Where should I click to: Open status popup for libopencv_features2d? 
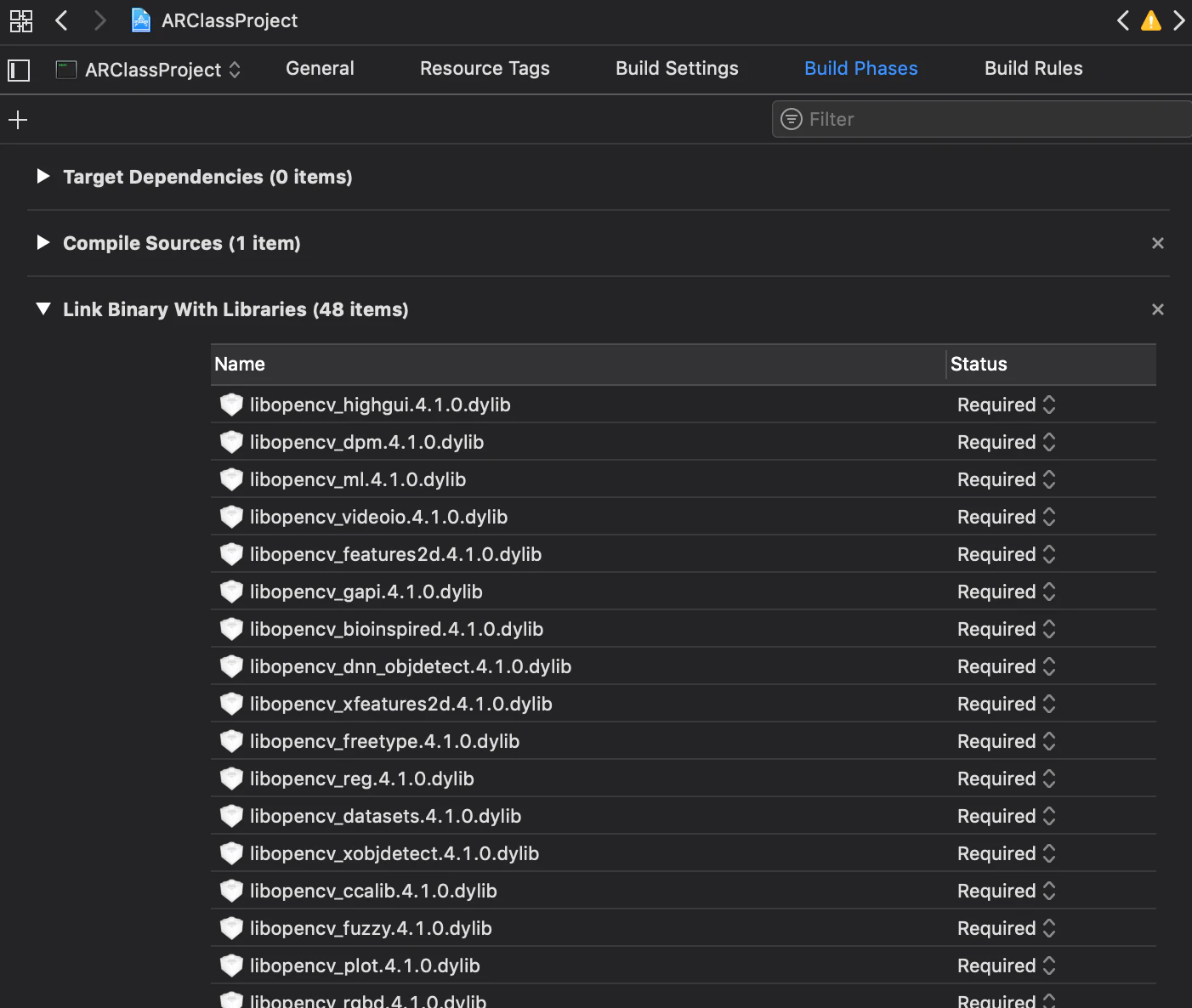pos(1007,554)
